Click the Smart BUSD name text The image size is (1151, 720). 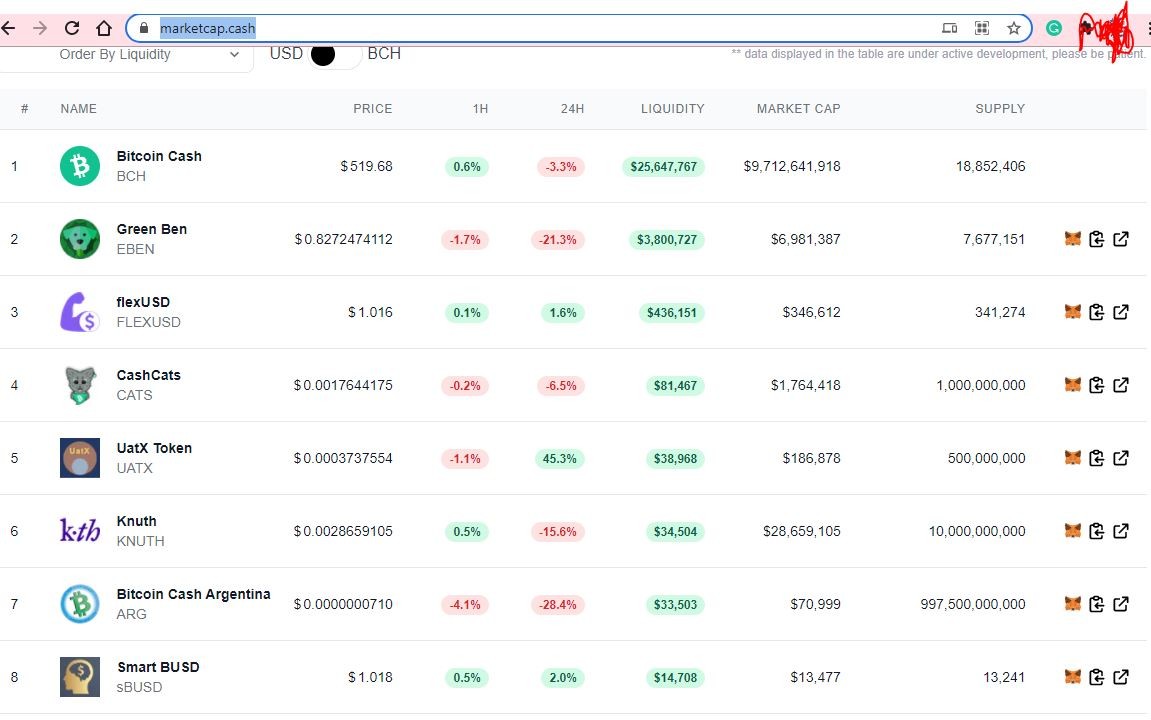(x=159, y=667)
